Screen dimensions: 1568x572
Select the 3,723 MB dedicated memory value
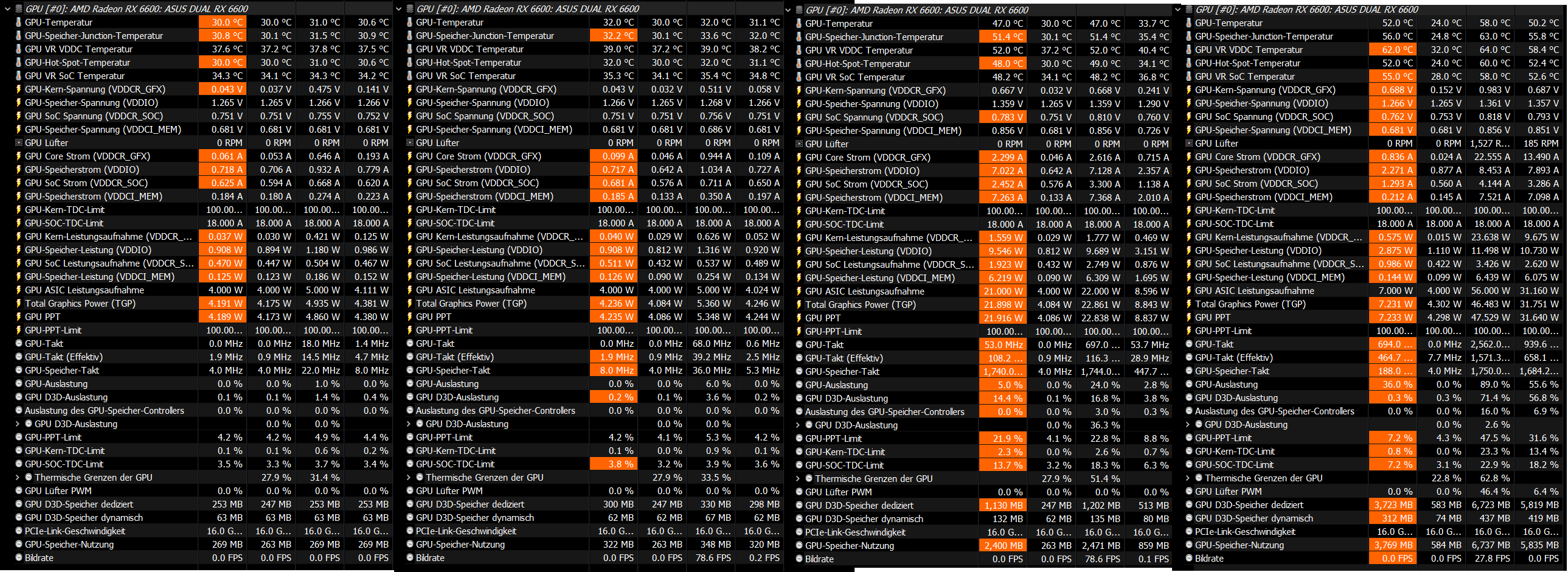(x=1393, y=505)
